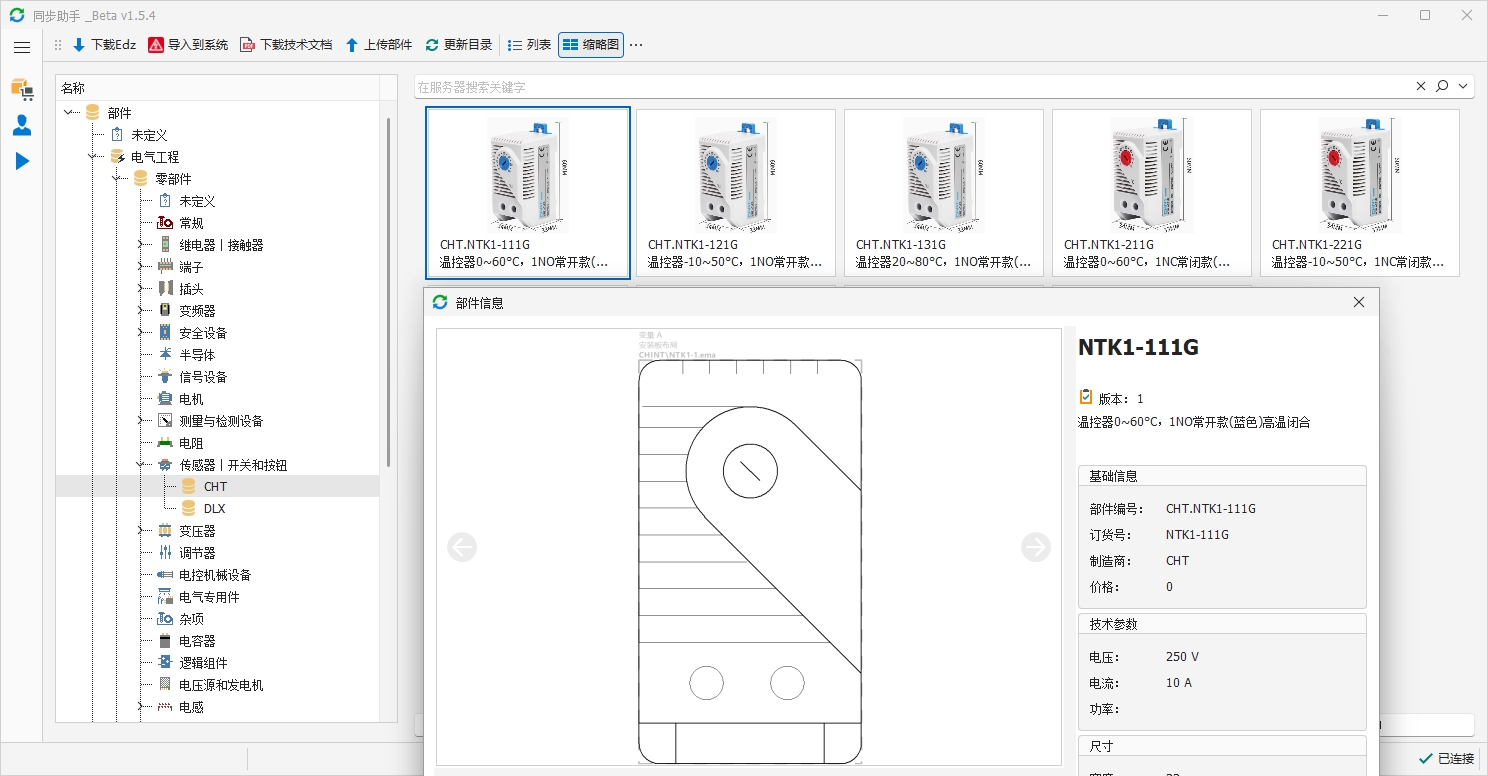Open the hamburger menu icon
Screen dimensions: 1488x776
[x=22, y=47]
